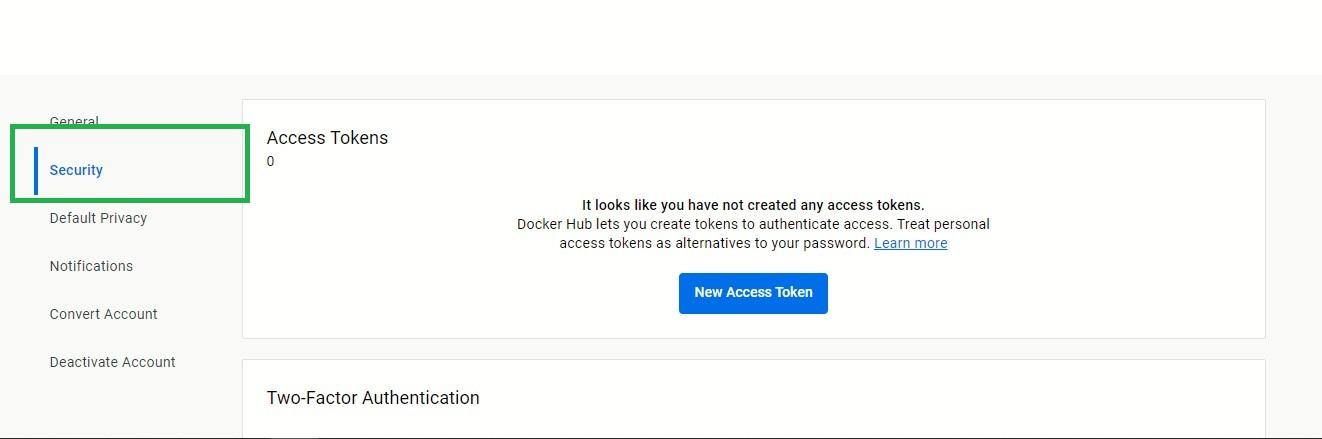Screen dimensions: 1322x439
Task: Click the Two-Factor Authentication heading
Action: tap(373, 398)
